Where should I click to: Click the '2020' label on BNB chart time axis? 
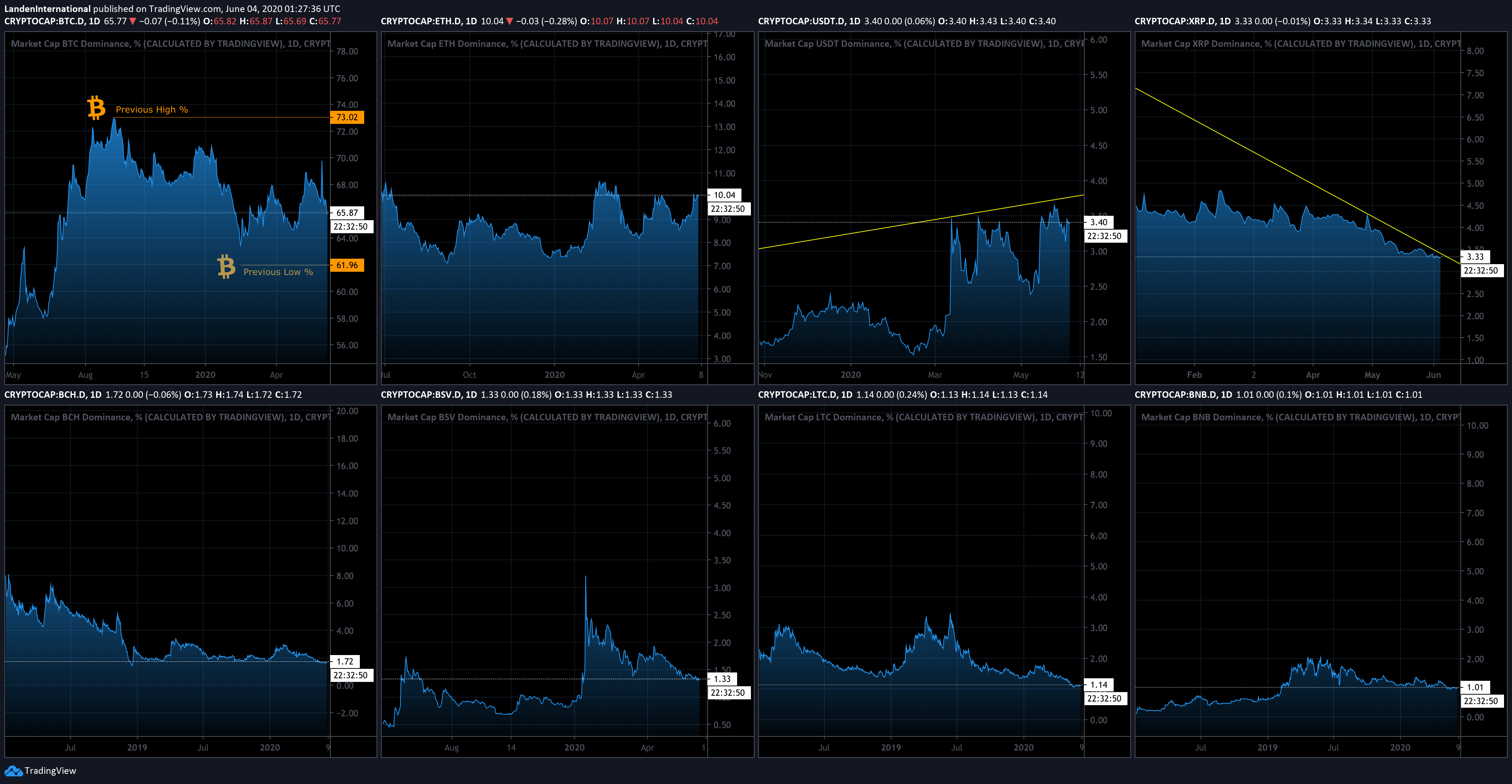1400,748
